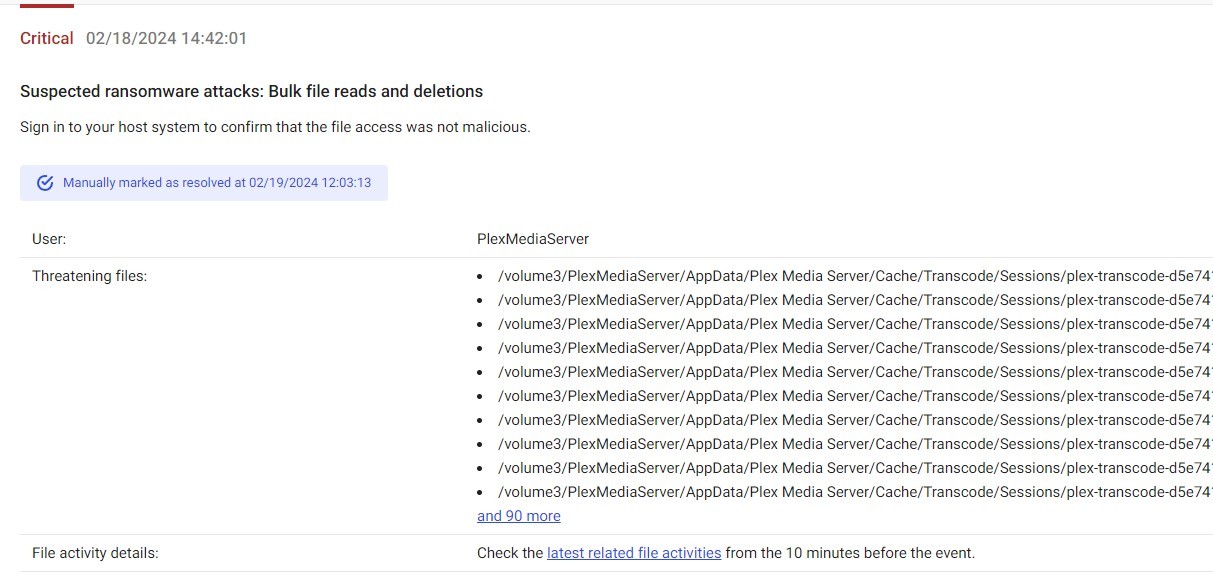The height and width of the screenshot is (579, 1213).
Task: Select the "Suspected ransomware attacks" alert title
Action: 251,91
